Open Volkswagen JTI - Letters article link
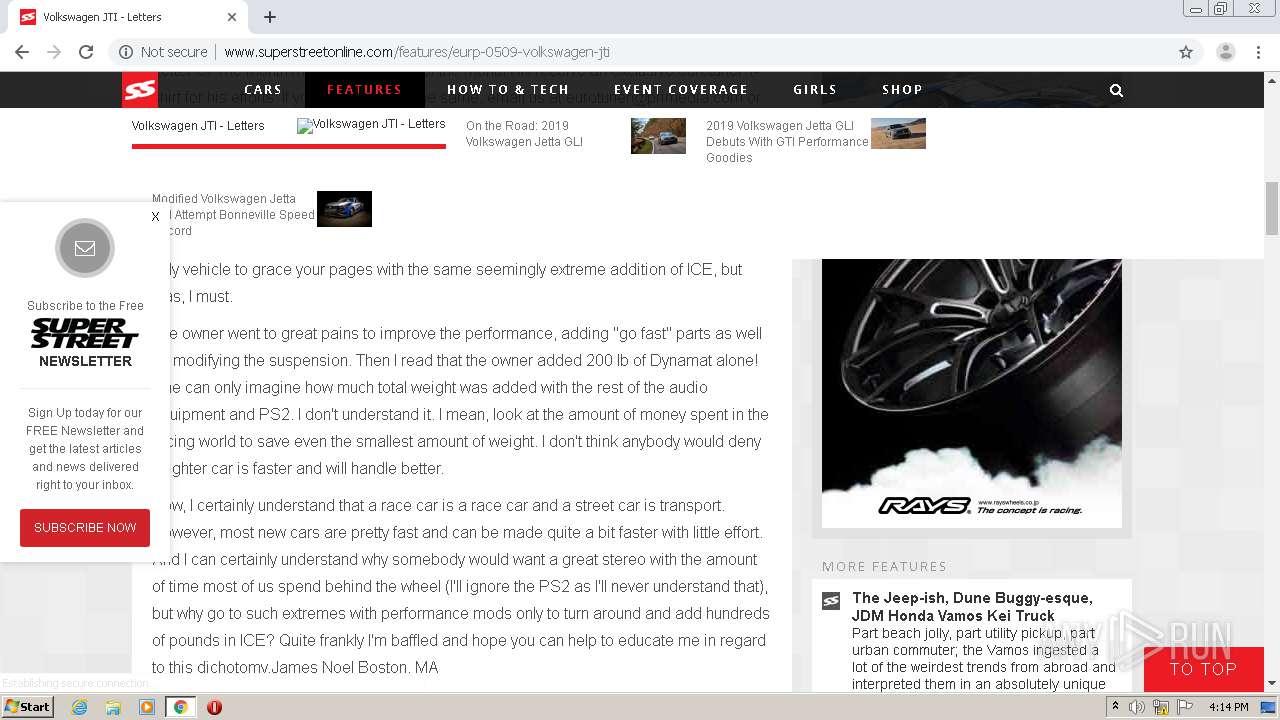The height and width of the screenshot is (720, 1280). point(198,126)
